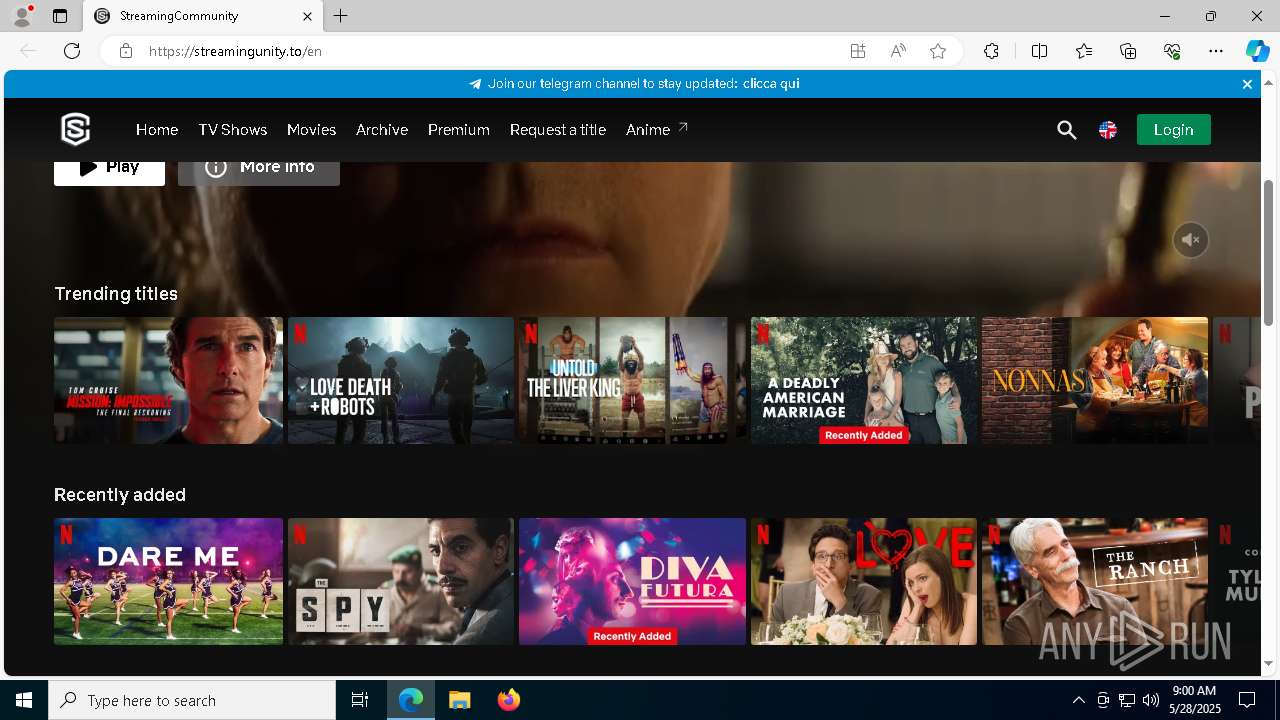Open the site search magnifier
The image size is (1280, 720).
(1067, 130)
